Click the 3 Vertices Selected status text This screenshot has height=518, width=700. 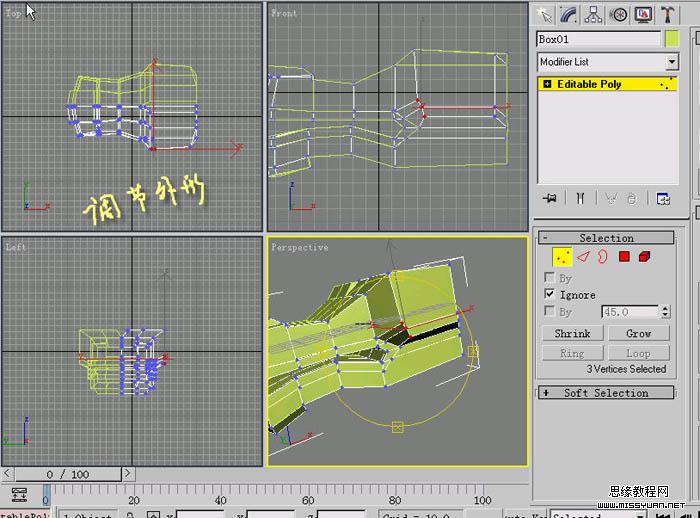[626, 369]
